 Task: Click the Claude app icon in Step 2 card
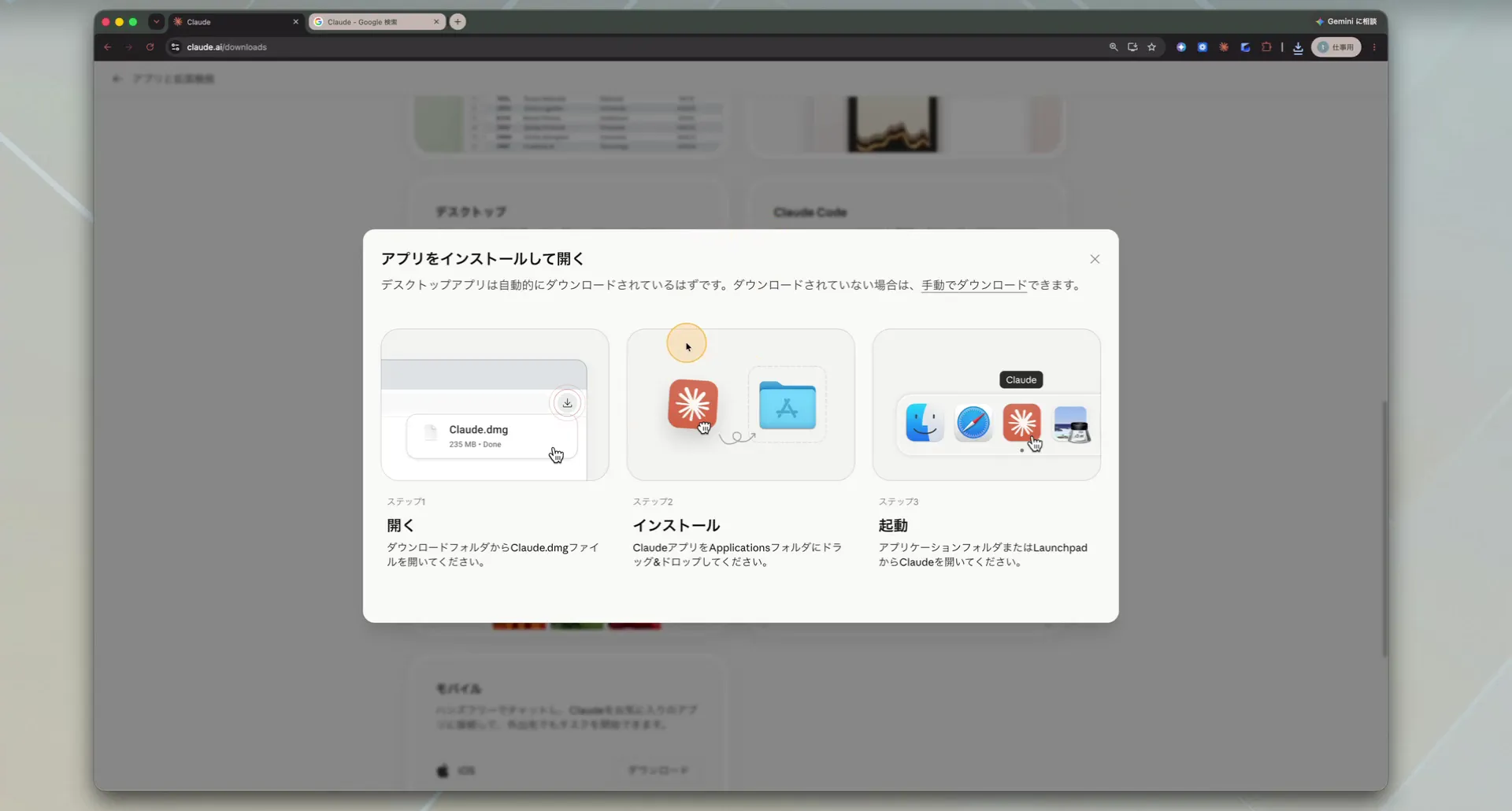(x=693, y=404)
